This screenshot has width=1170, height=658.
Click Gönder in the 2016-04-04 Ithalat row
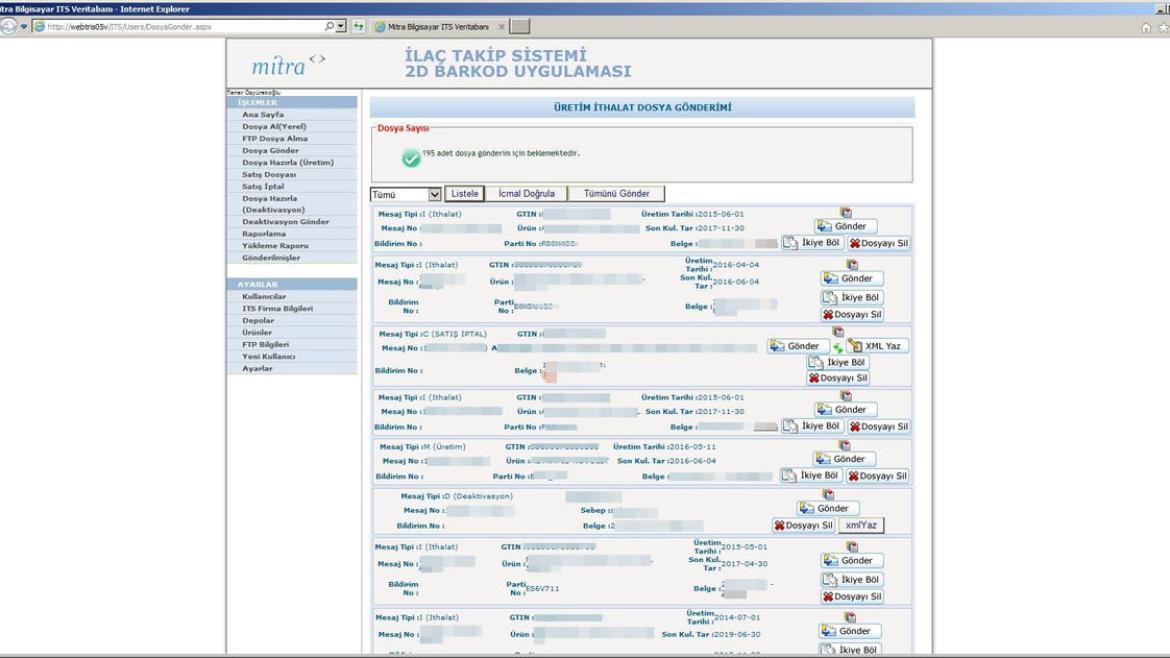(852, 278)
